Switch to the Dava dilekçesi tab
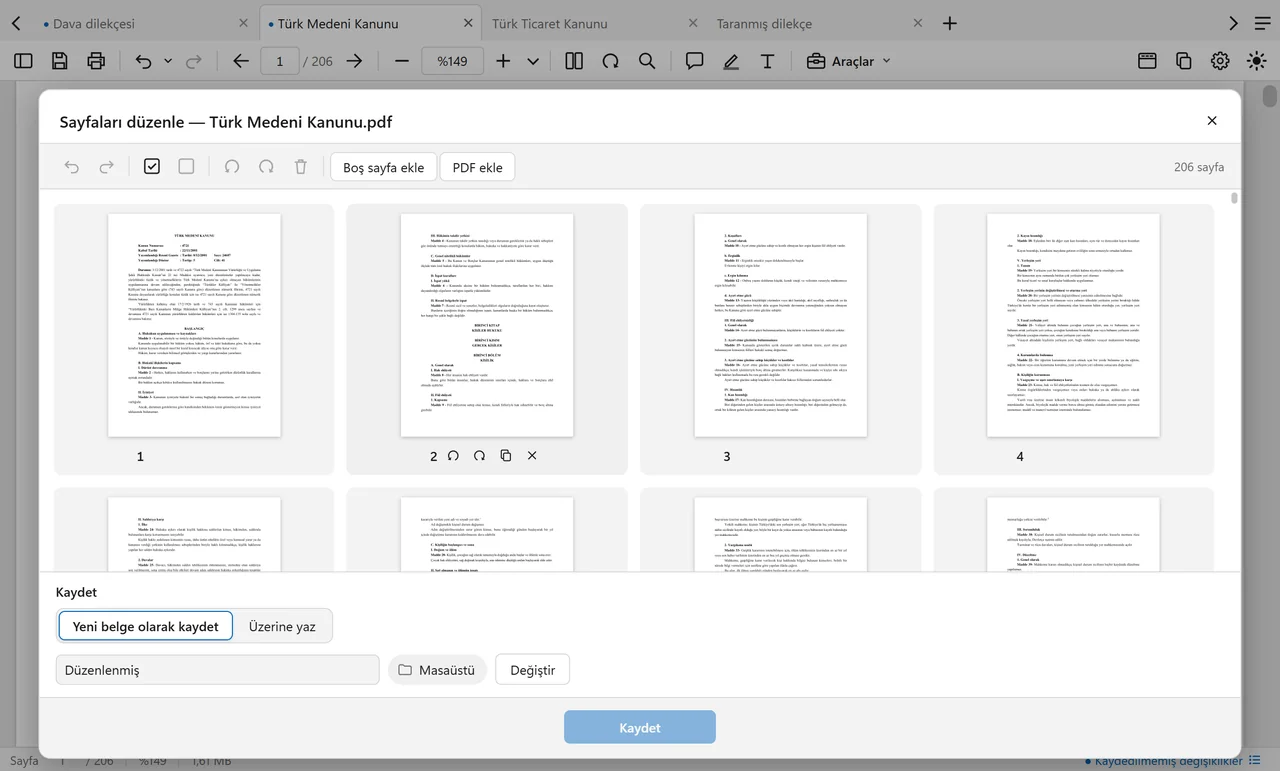The height and width of the screenshot is (771, 1280). point(146,23)
